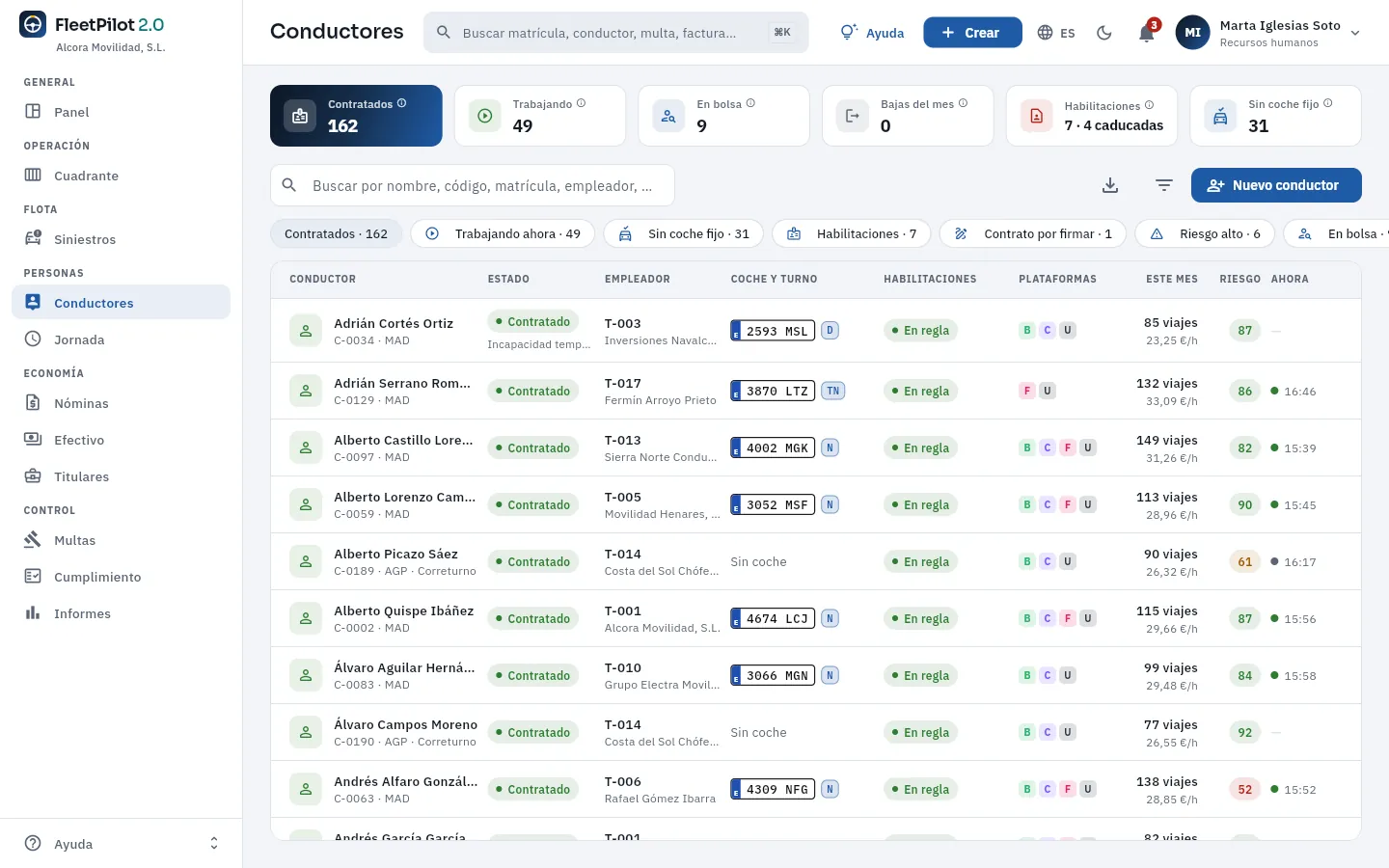
Task: Open Panel in the sidebar
Action: click(121, 112)
